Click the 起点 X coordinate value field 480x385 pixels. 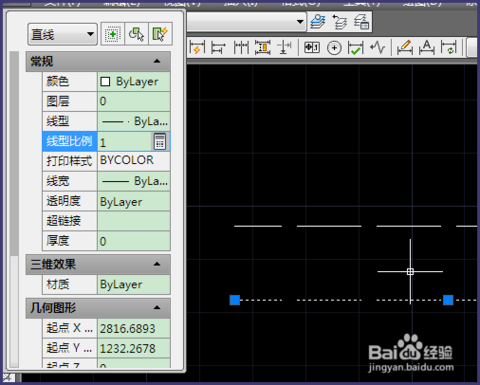[x=134, y=329]
